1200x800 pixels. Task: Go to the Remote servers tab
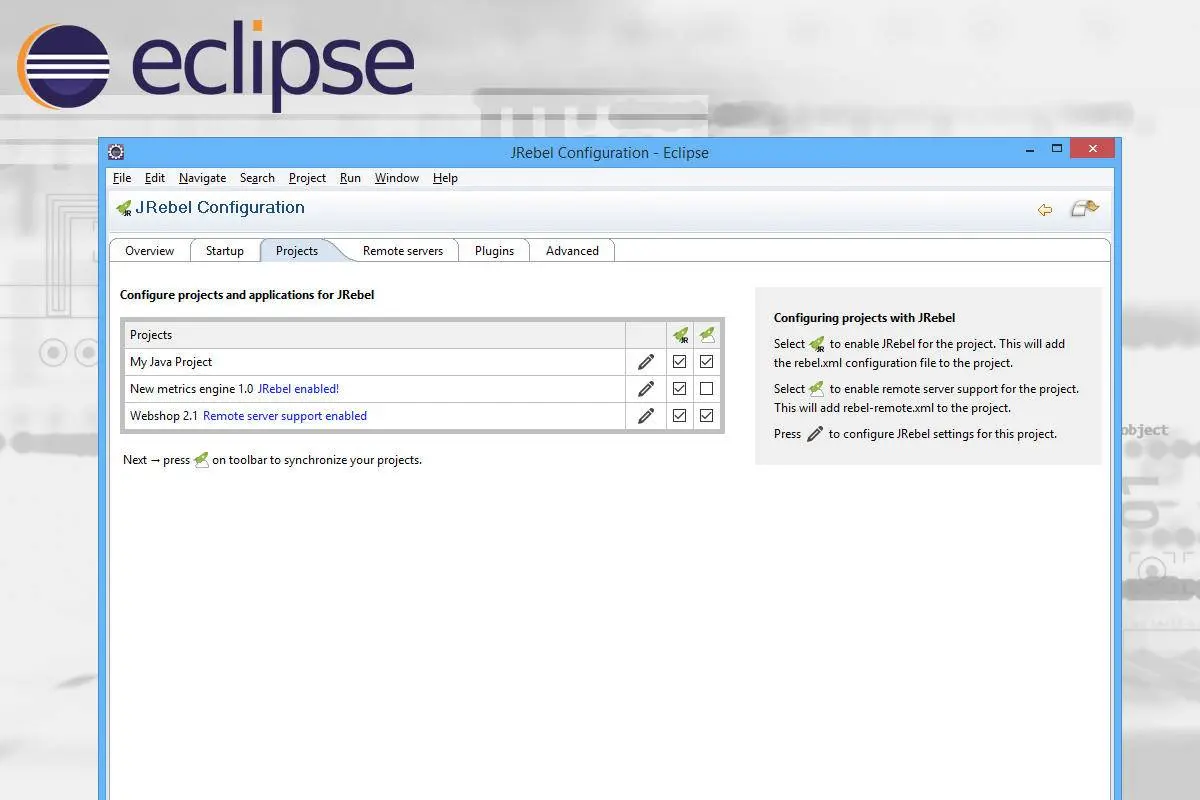click(403, 251)
